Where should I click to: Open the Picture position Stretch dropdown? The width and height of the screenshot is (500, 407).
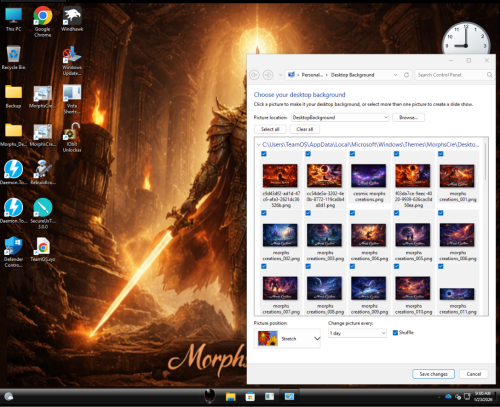(x=287, y=339)
